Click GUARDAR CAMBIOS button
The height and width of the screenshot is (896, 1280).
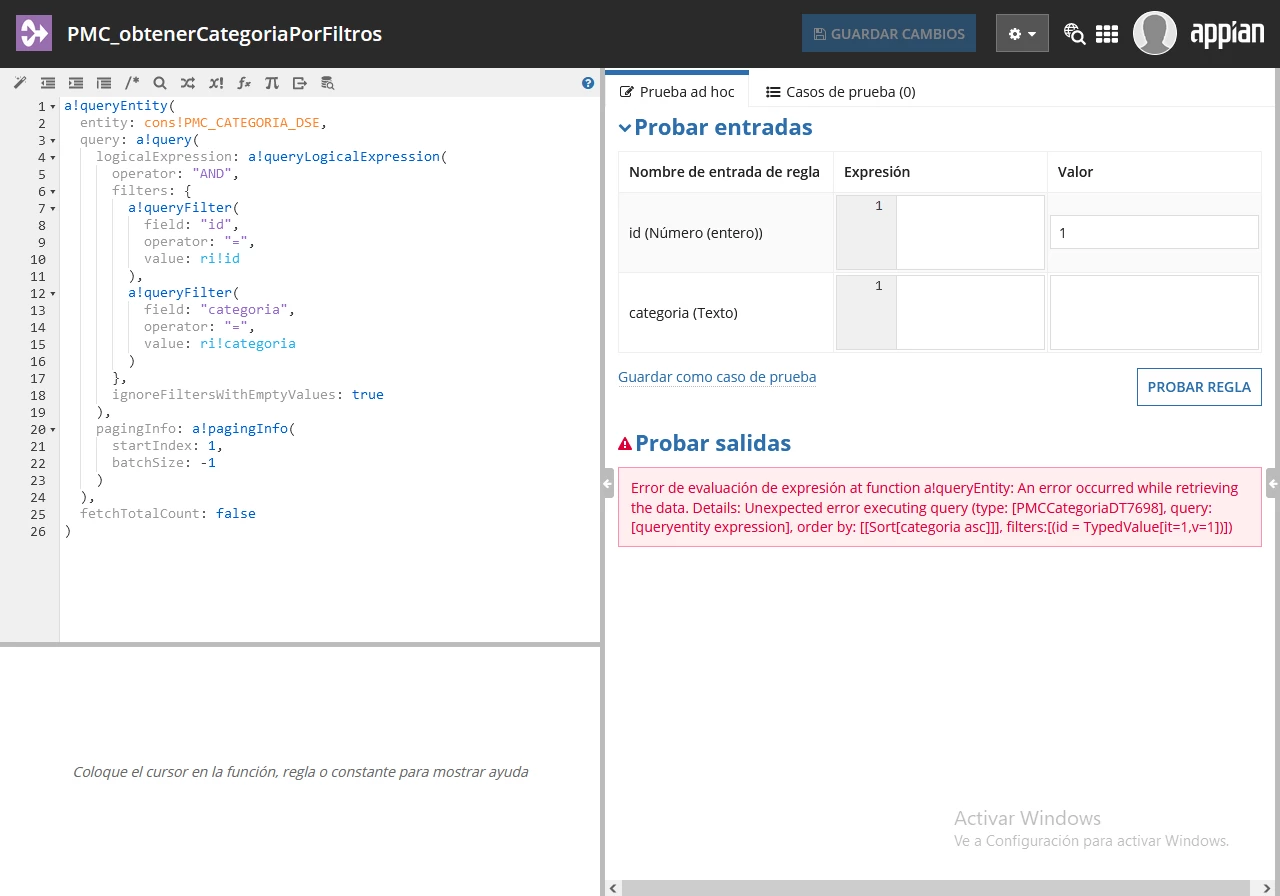889,33
